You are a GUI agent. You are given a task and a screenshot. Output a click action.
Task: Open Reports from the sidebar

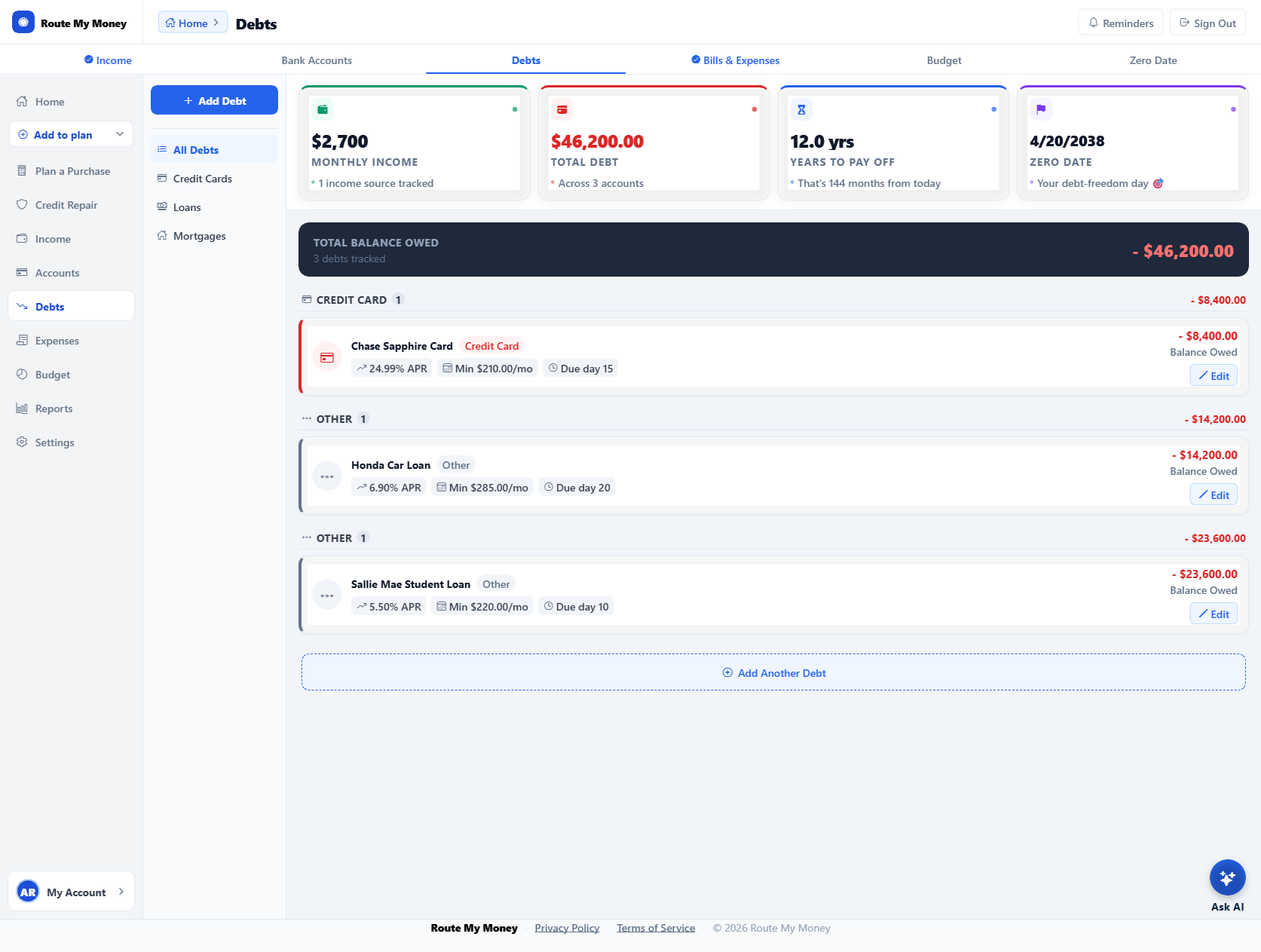pyautogui.click(x=54, y=408)
